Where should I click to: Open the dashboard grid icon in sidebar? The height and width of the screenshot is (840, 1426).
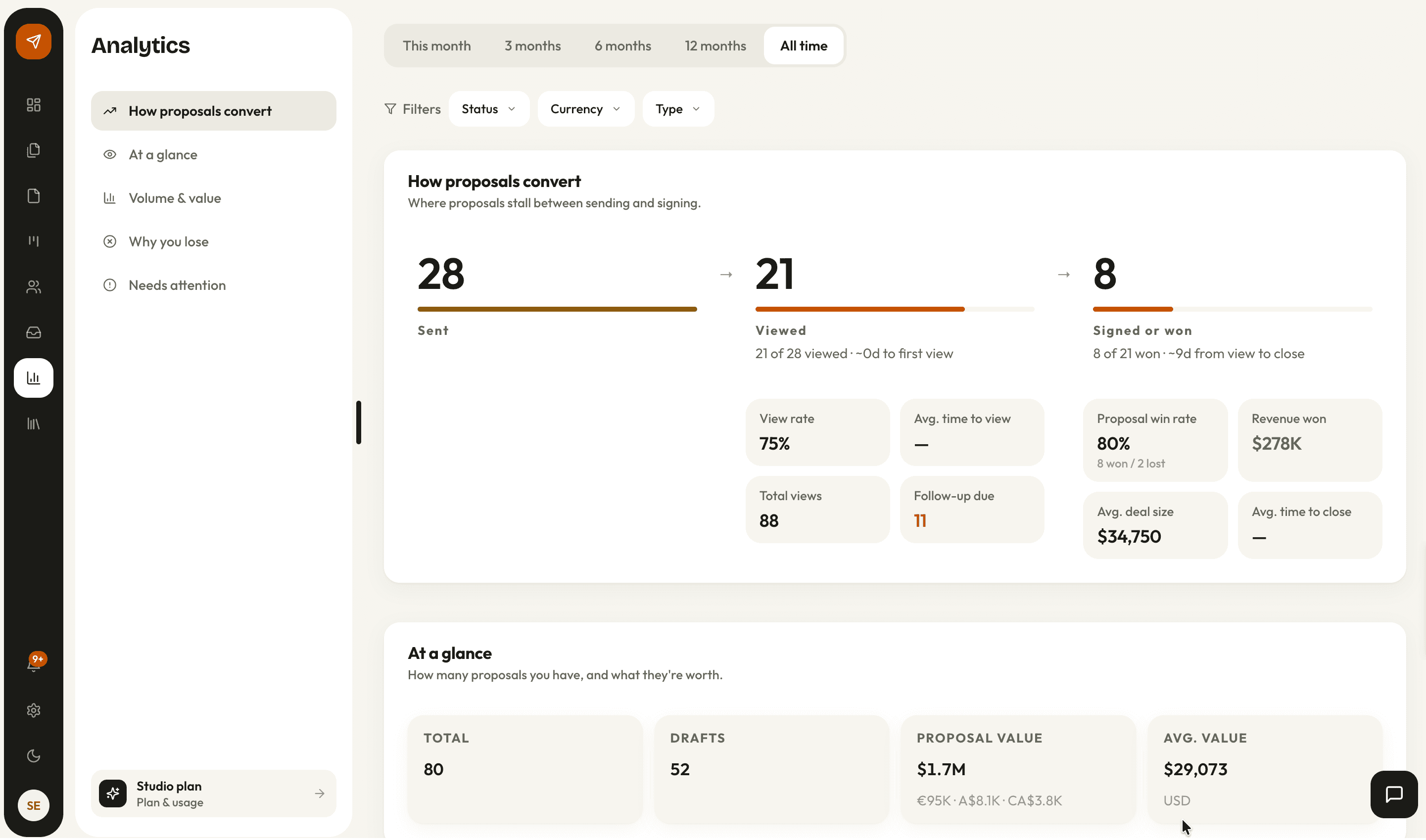[x=34, y=105]
